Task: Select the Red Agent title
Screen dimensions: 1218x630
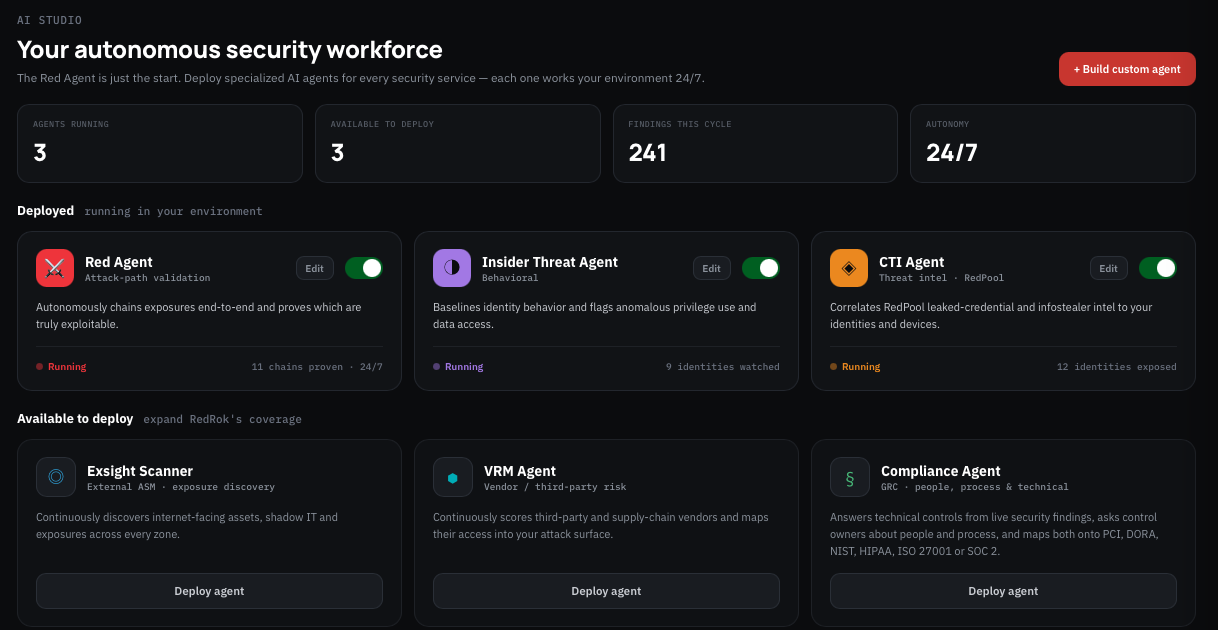Action: (x=119, y=262)
